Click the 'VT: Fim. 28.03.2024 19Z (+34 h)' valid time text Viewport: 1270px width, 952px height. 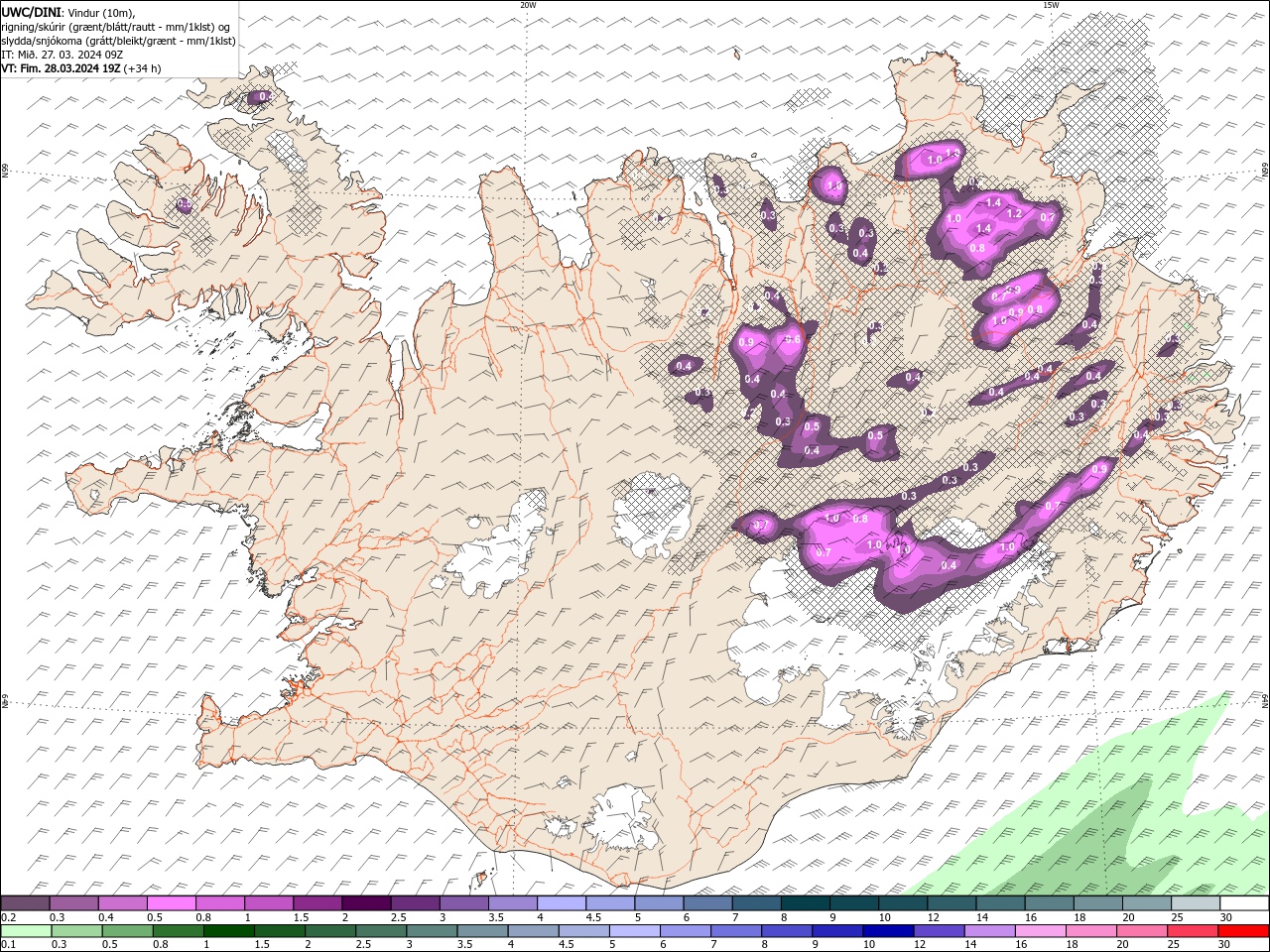(81, 68)
